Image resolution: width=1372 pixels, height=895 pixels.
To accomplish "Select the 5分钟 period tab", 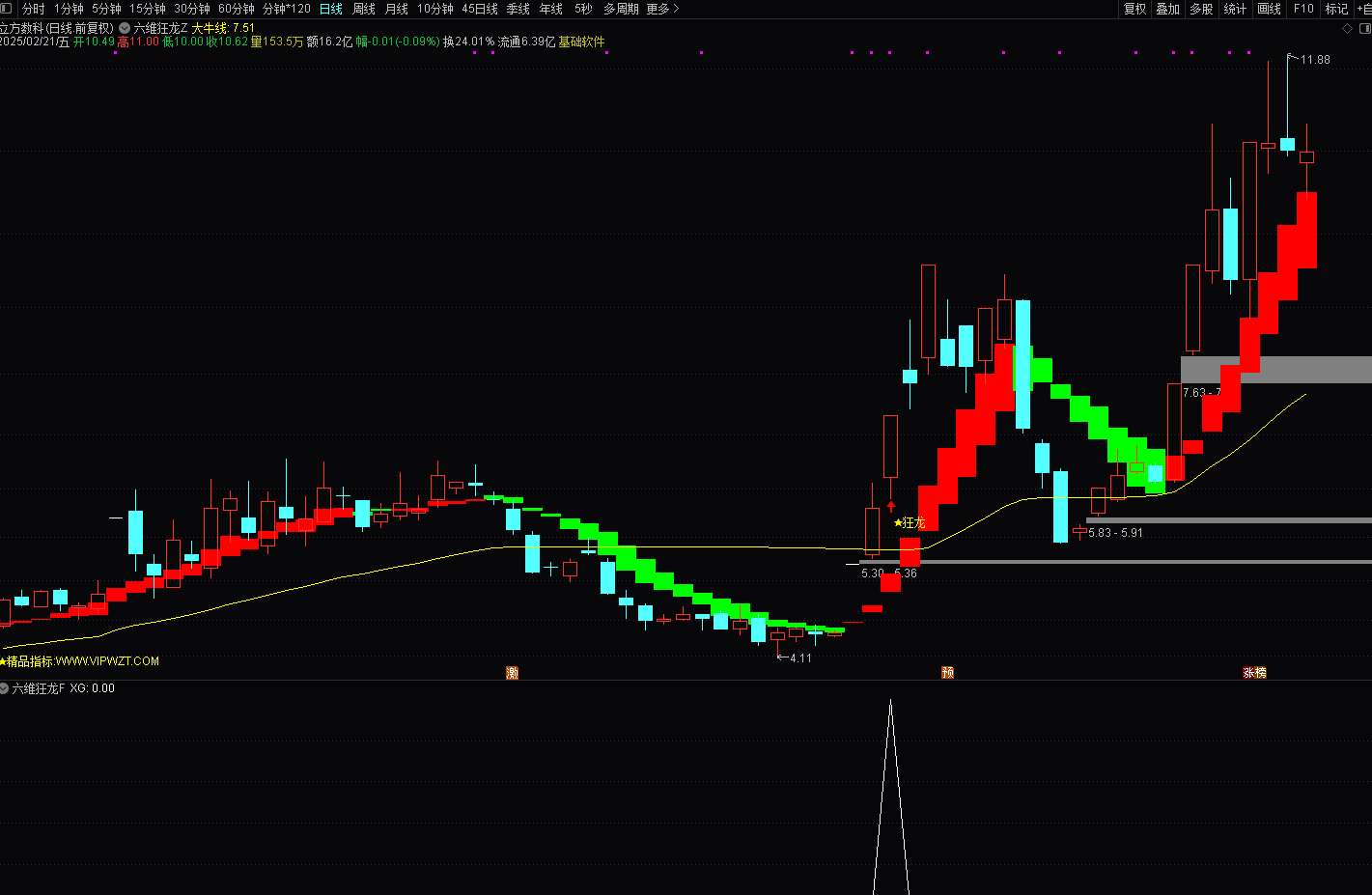I will [107, 9].
